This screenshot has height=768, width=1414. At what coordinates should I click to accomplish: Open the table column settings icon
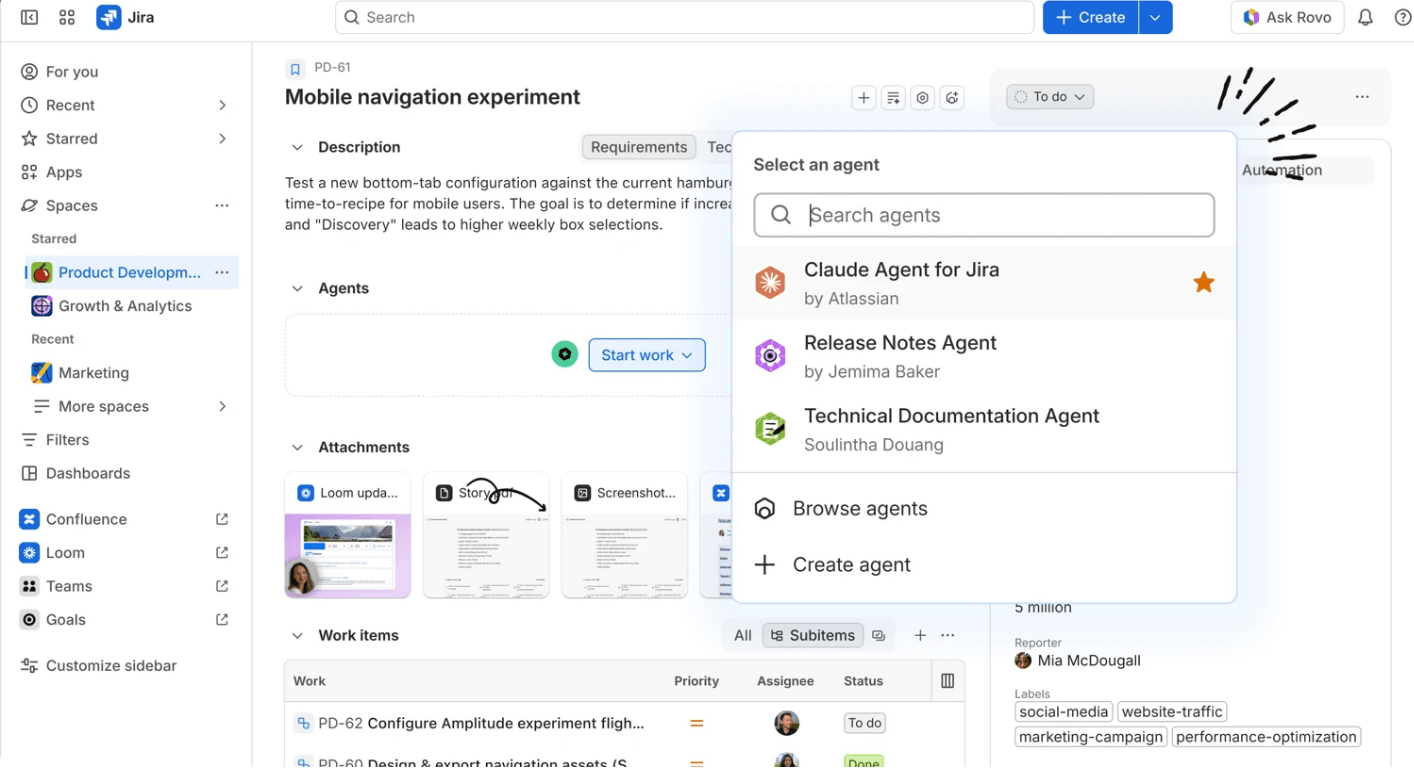947,681
